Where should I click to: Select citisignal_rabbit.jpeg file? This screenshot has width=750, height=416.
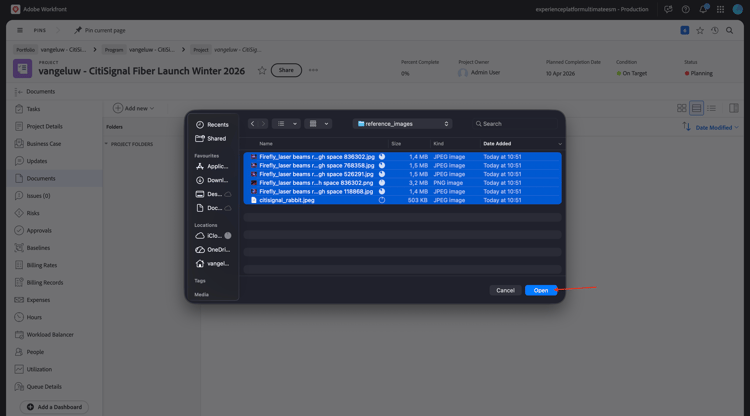[x=402, y=200]
